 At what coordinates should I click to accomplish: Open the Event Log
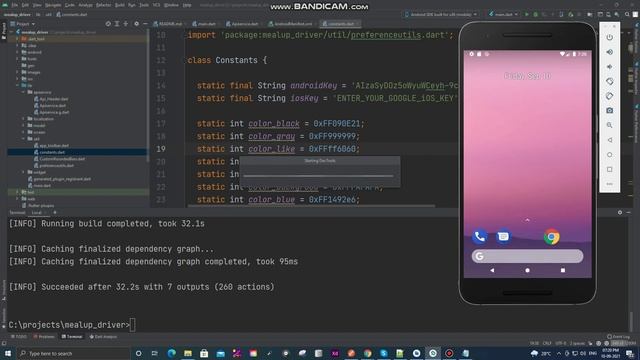pos(618,337)
